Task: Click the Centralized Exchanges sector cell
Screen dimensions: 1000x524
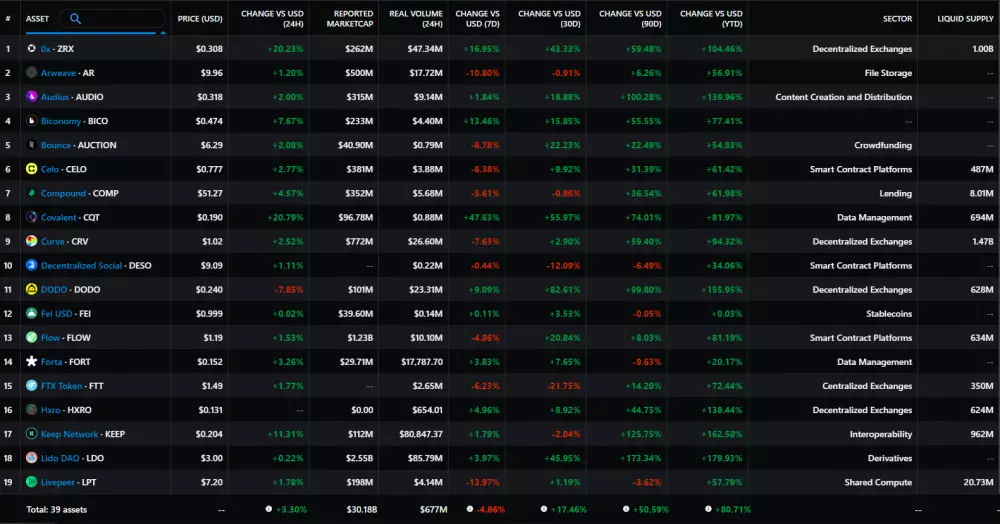Action: [x=867, y=386]
